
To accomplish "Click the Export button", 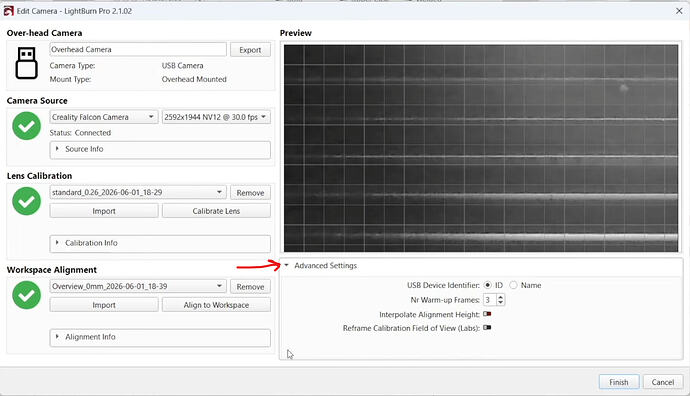I will point(250,50).
